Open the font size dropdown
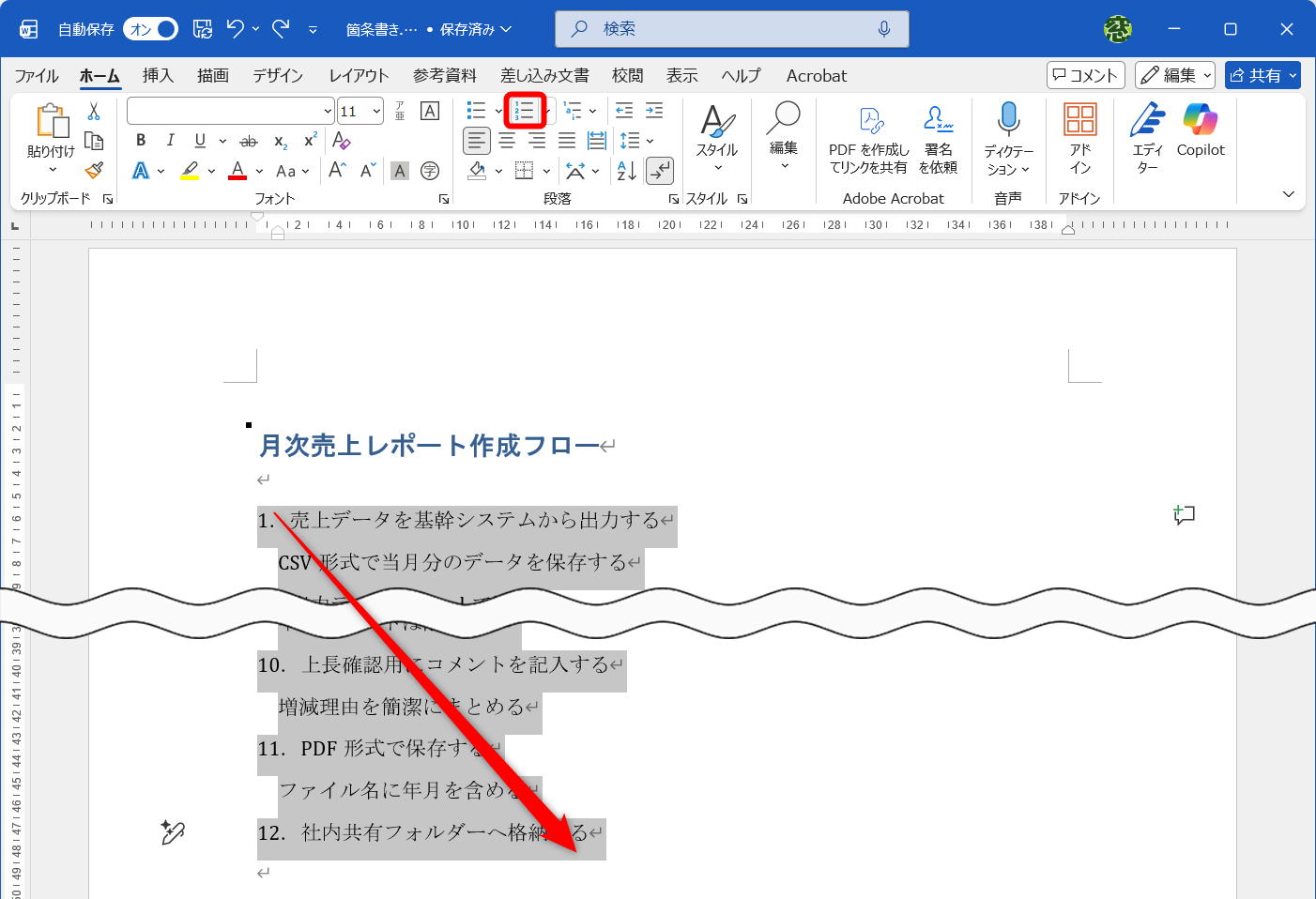The image size is (1316, 899). [x=375, y=111]
